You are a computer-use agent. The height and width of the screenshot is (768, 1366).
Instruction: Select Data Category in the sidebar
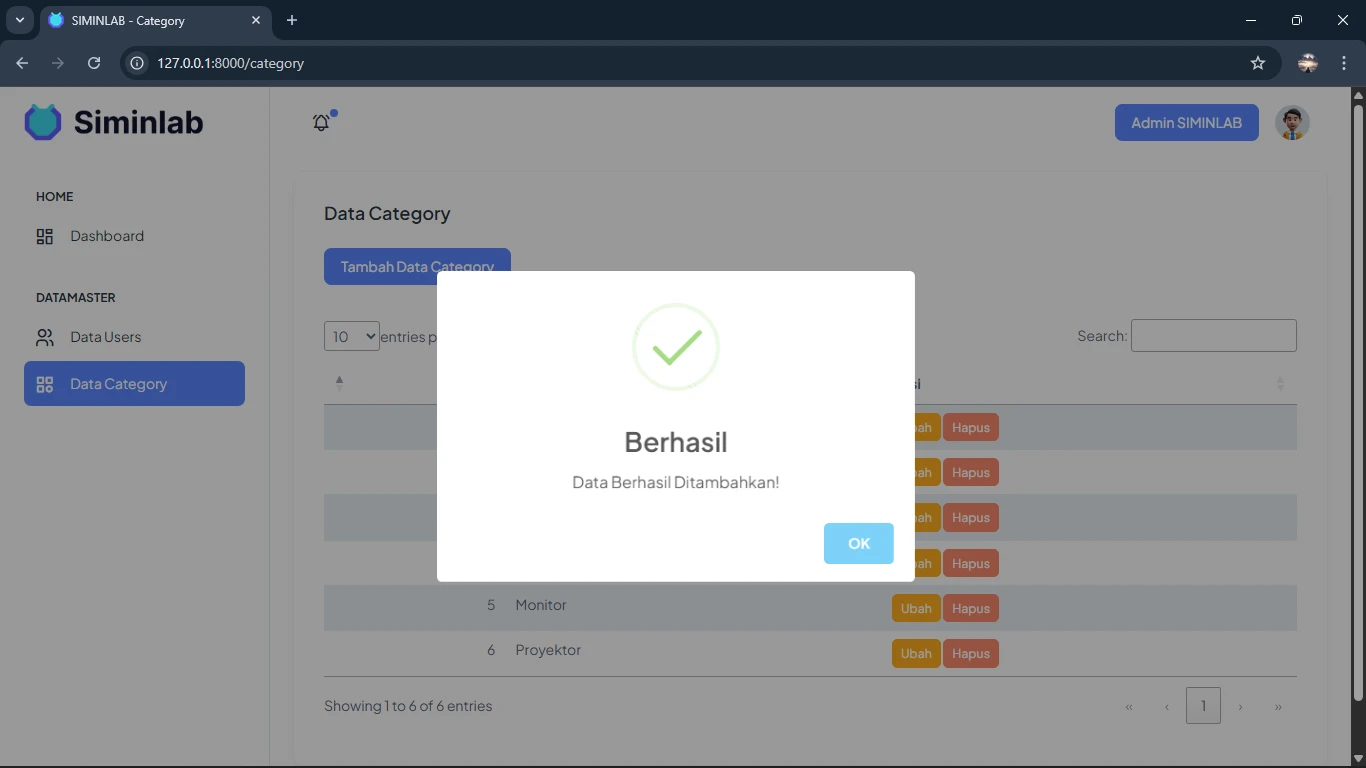click(x=134, y=384)
